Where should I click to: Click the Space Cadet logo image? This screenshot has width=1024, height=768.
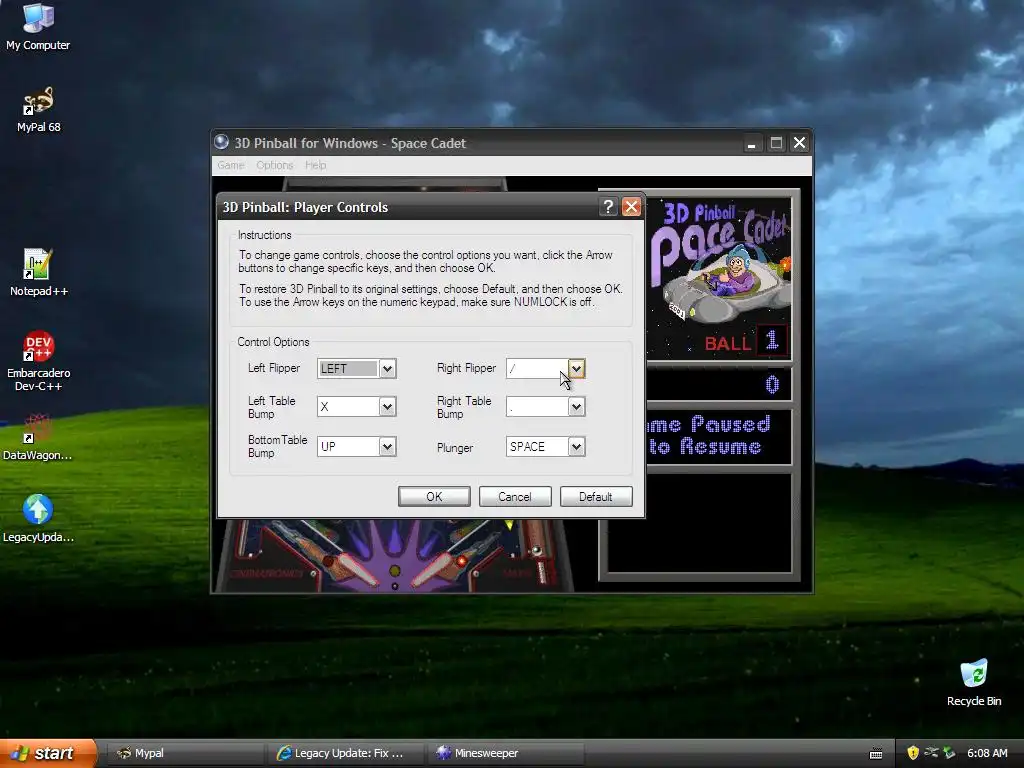click(719, 278)
